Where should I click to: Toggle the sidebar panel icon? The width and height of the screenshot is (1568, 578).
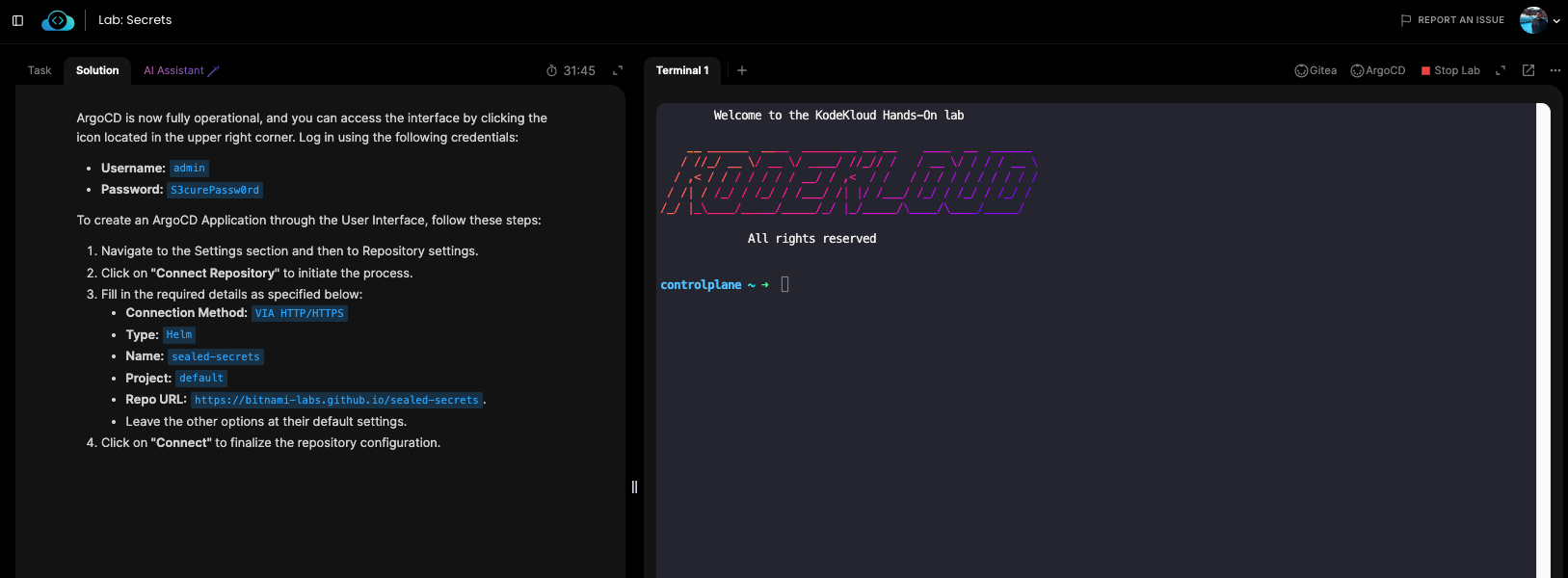pyautogui.click(x=17, y=20)
